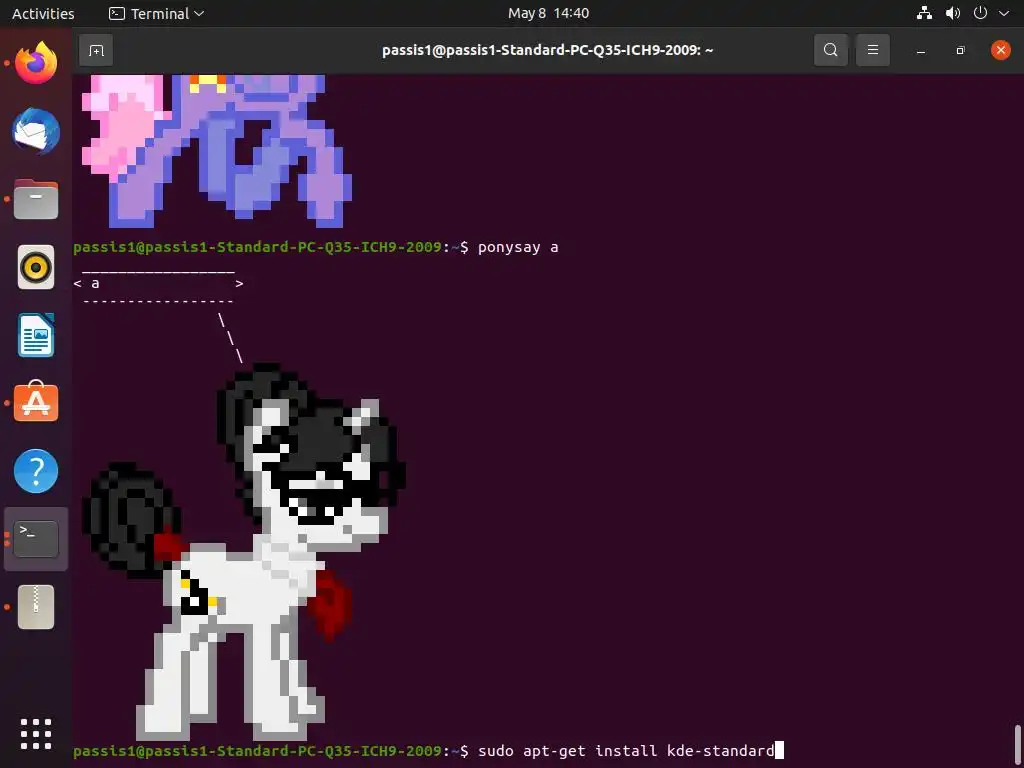Open Rhythmbox music player in the dock

click(36, 267)
